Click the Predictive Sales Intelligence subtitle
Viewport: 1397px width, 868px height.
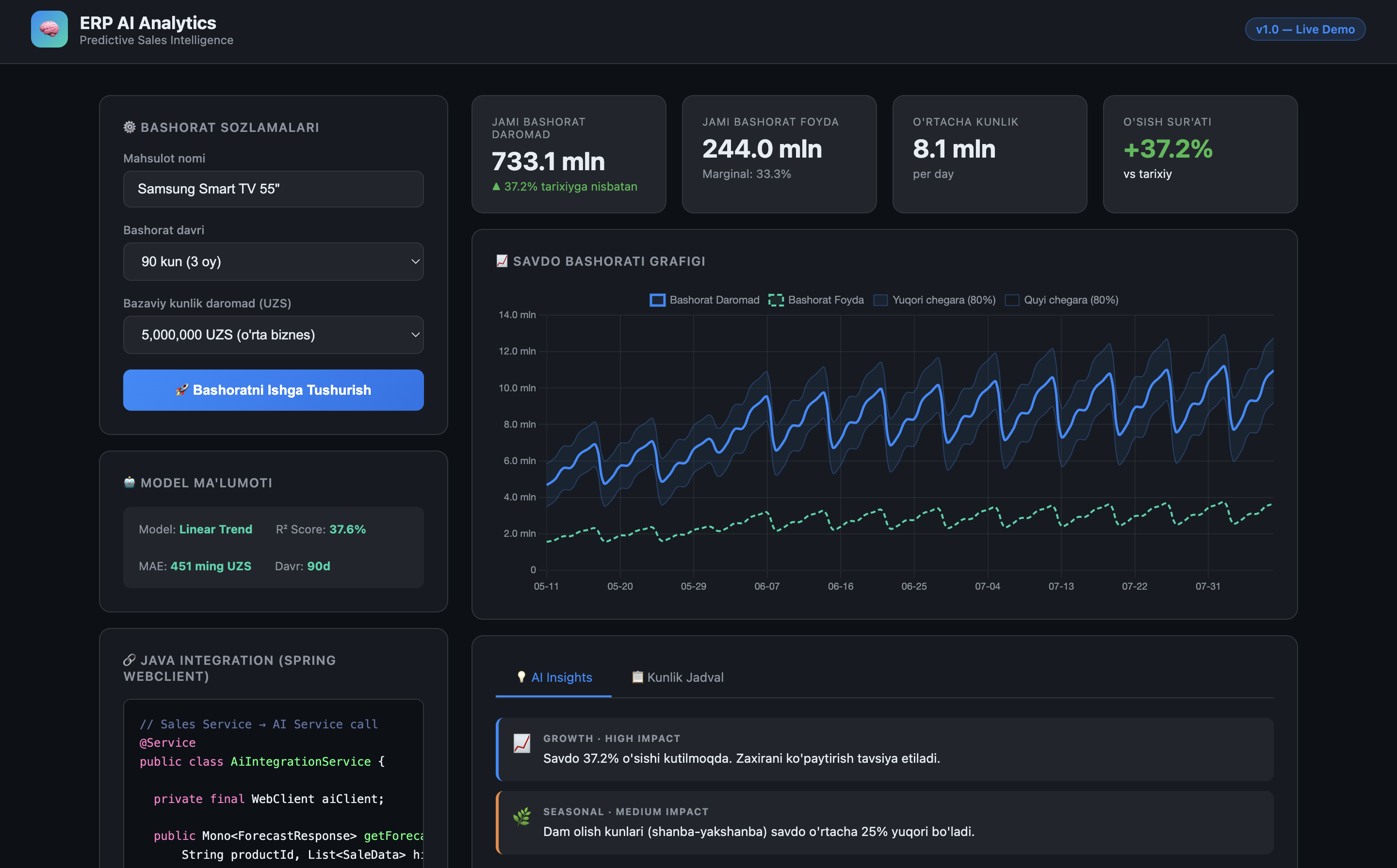click(x=156, y=40)
